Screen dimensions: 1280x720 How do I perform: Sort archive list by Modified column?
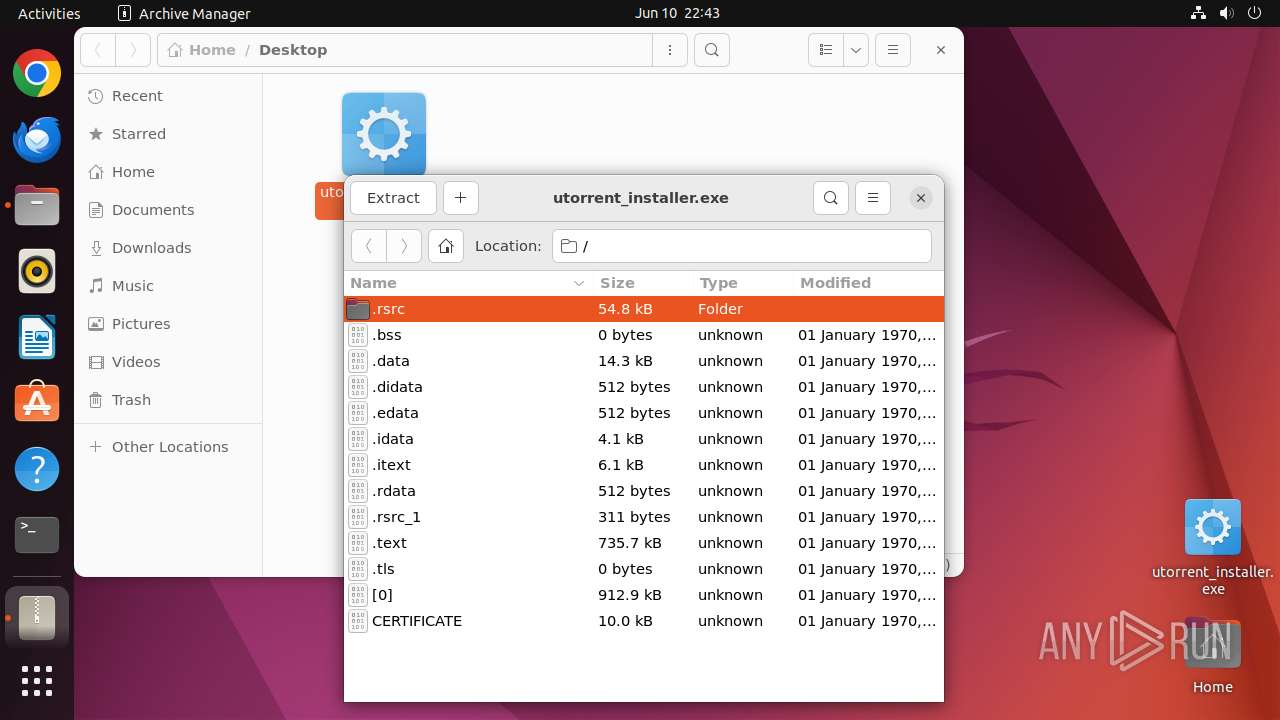[x=868, y=283]
